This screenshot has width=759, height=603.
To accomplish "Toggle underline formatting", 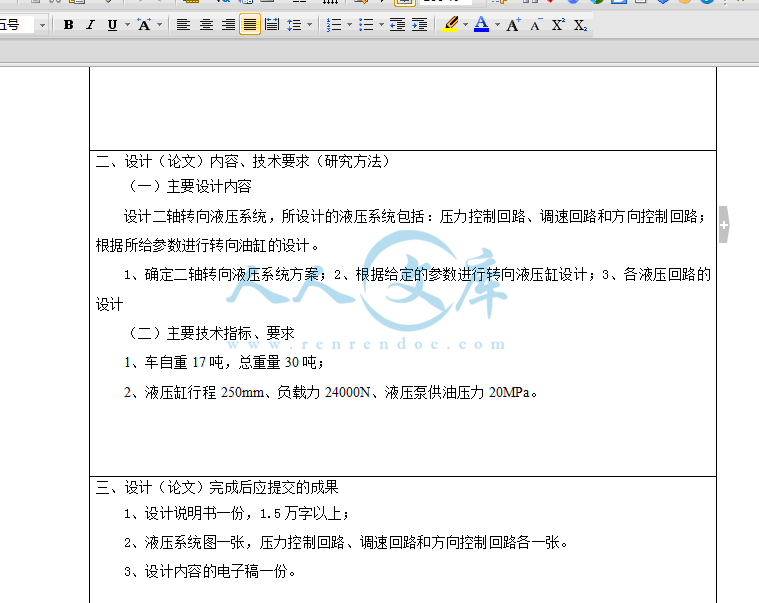I will pyautogui.click(x=112, y=25).
